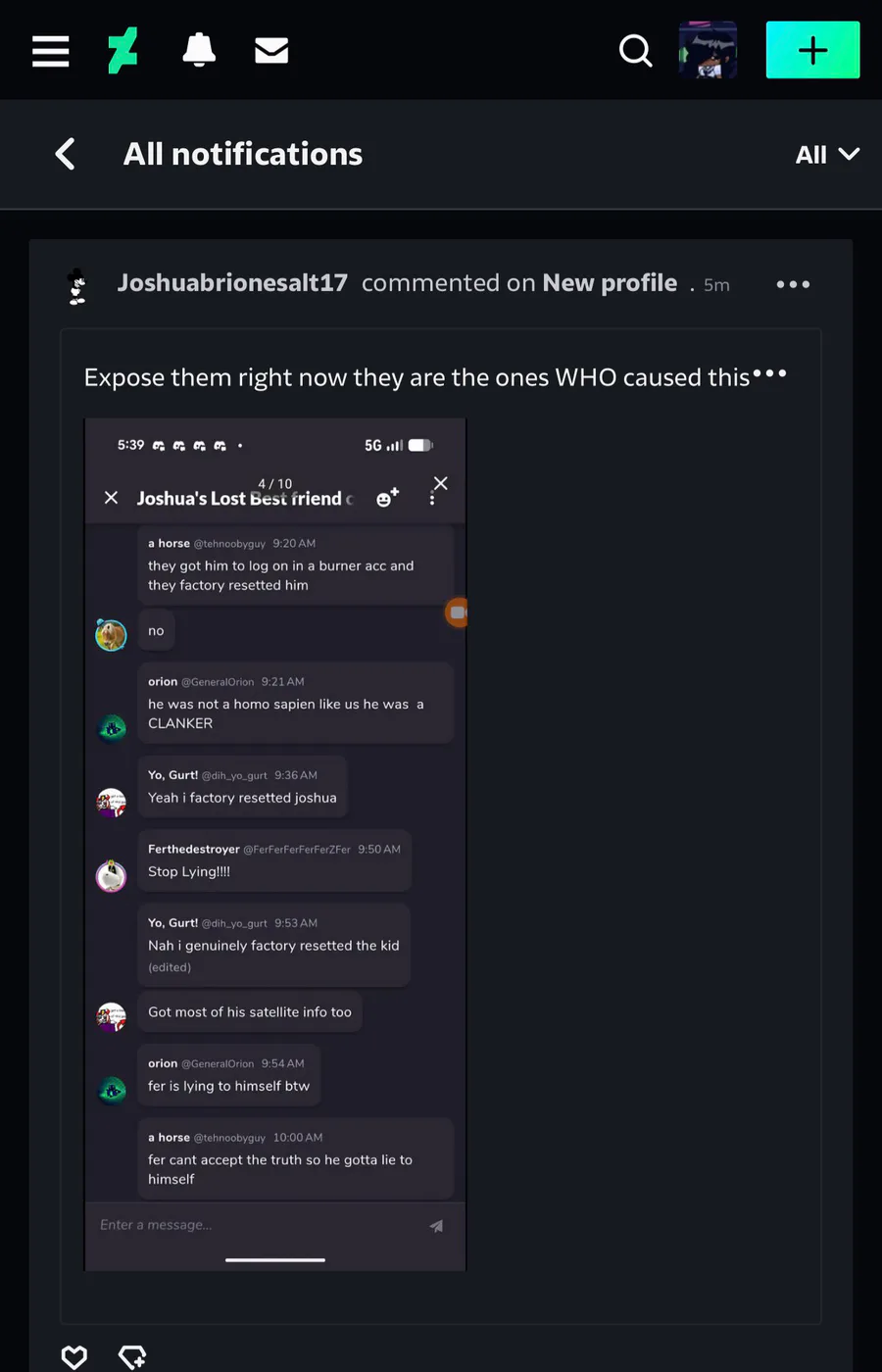Open Joshuabrionesalt17's profile link
The width and height of the screenshot is (882, 1372).
pos(232,283)
